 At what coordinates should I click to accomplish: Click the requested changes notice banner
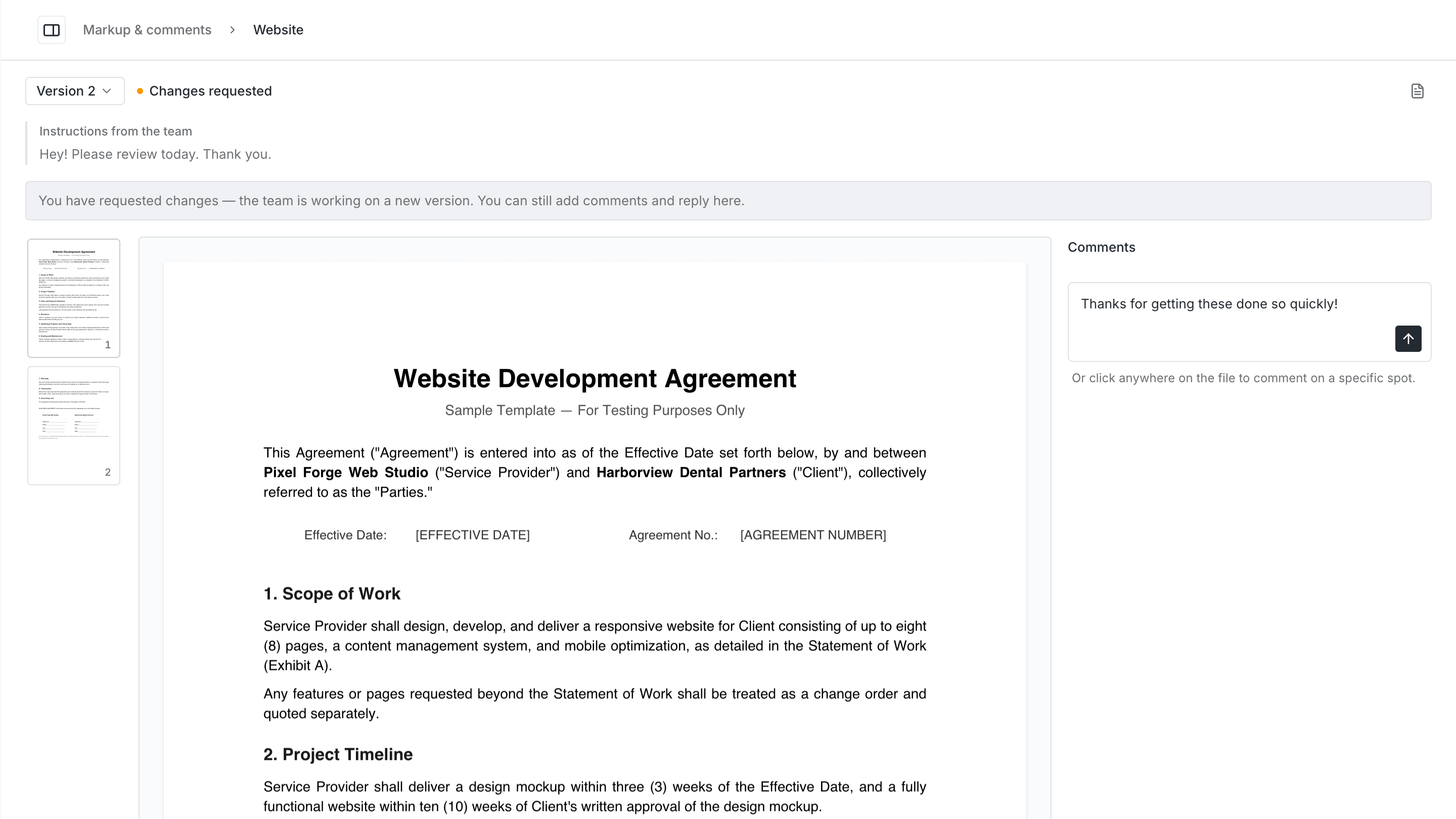[x=728, y=201]
